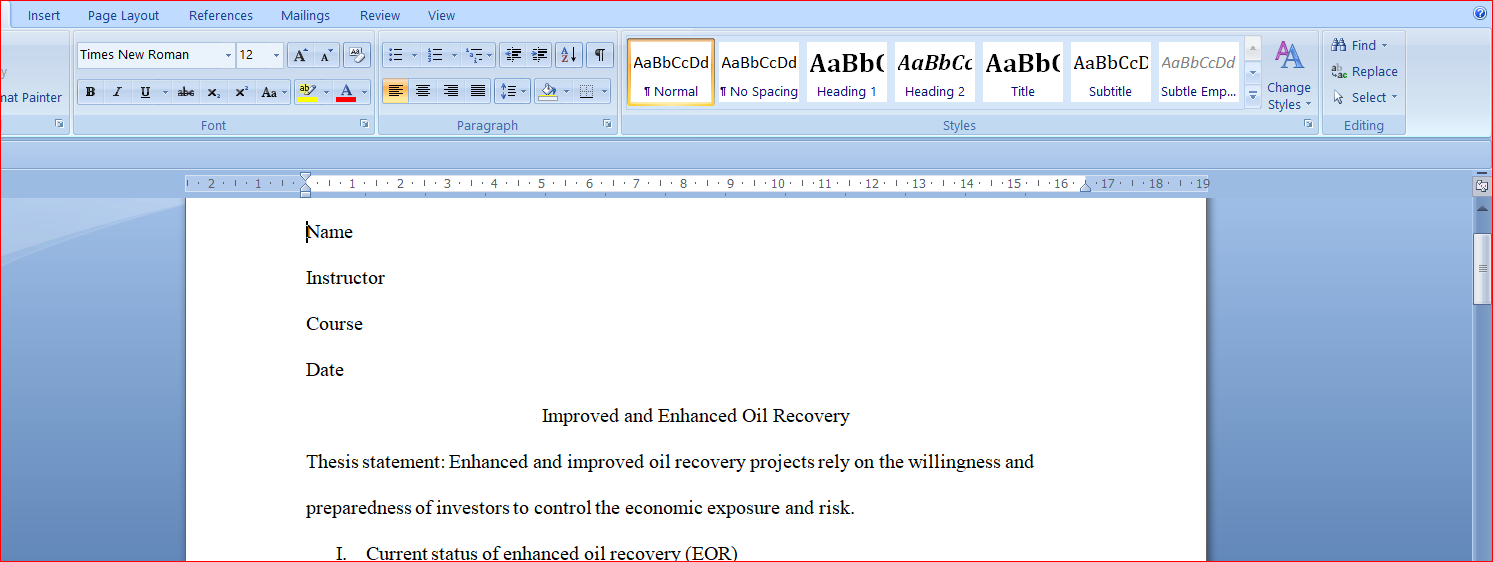Open the Select menu button
Image resolution: width=1493 pixels, height=562 pixels.
[1365, 97]
